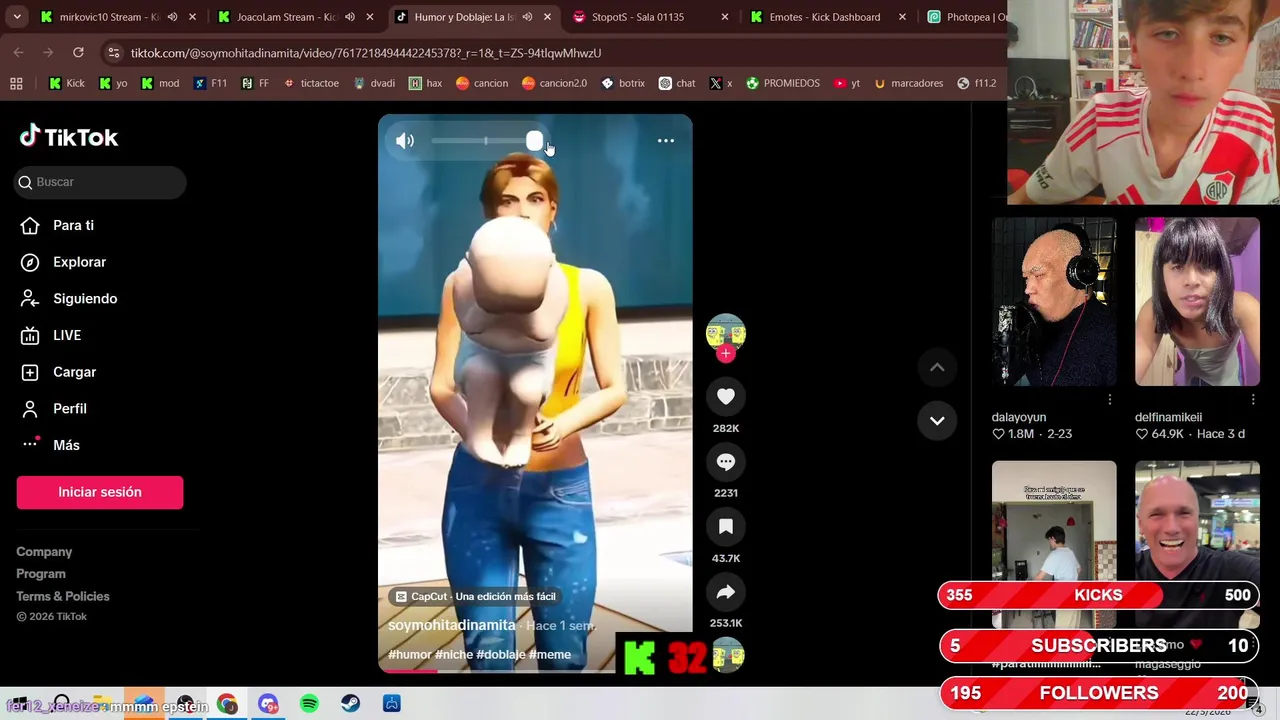
Task: Open Spotify from the taskbar
Action: (309, 704)
